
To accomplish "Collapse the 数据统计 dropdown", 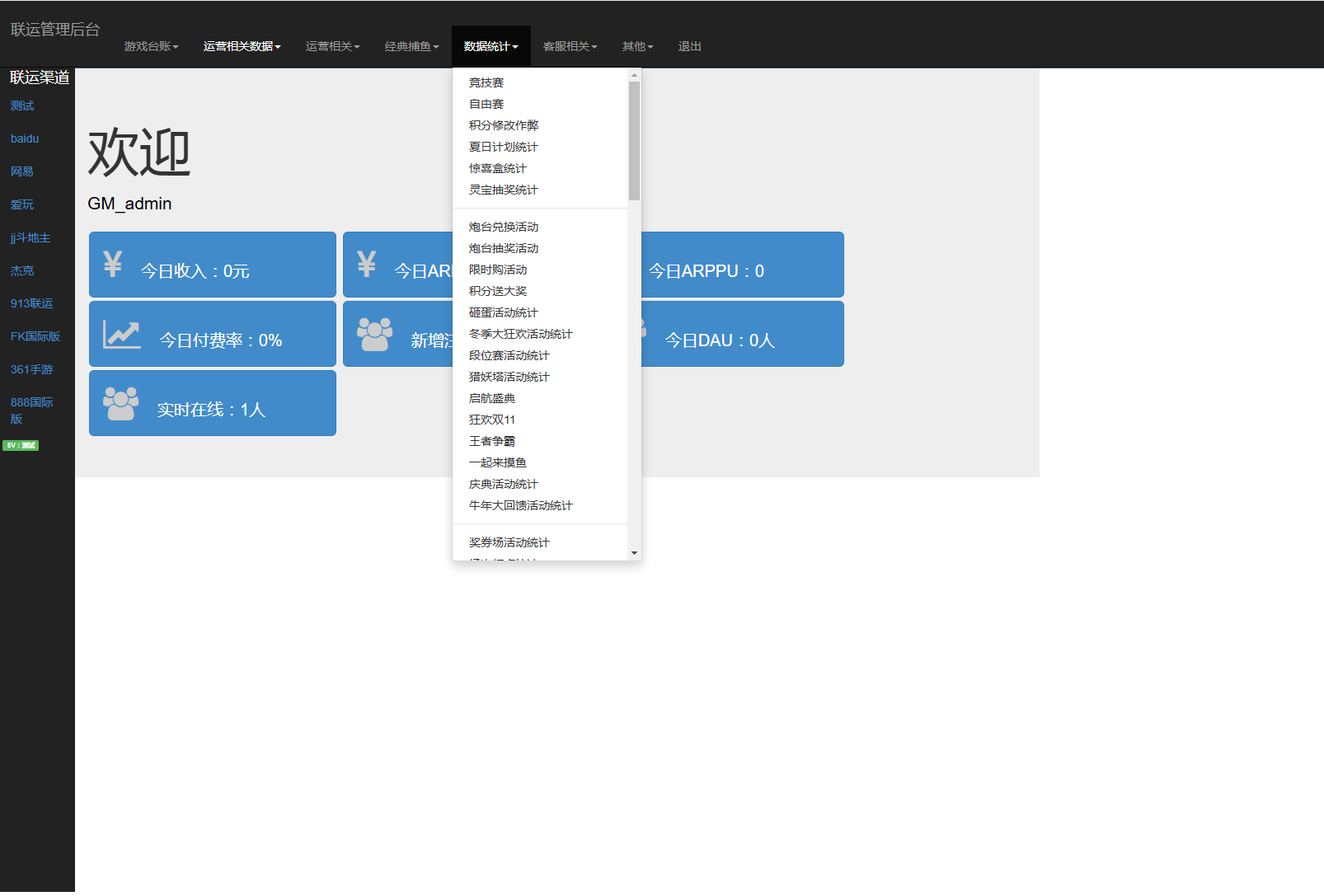I will (491, 46).
